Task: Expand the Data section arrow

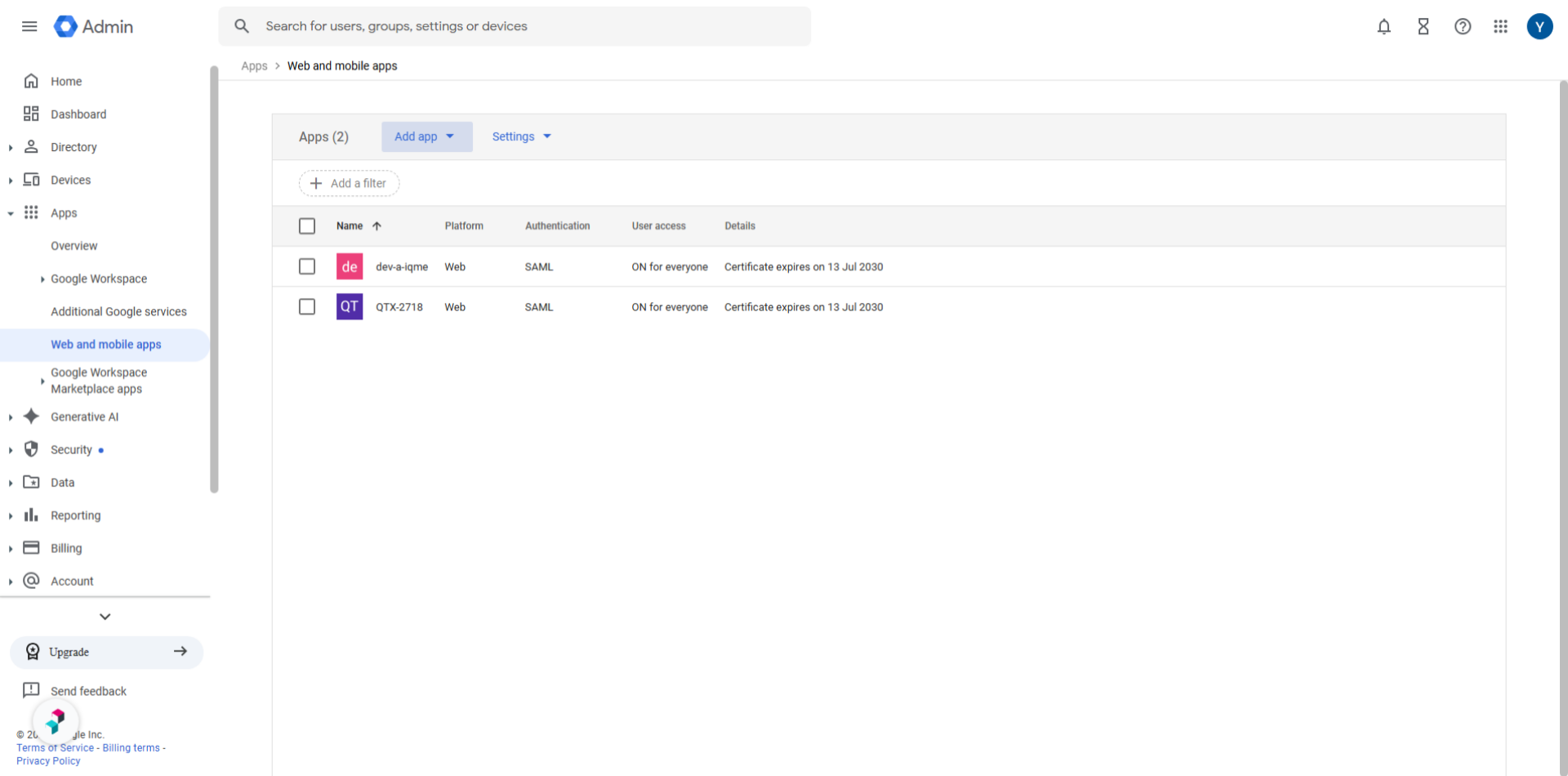Action: click(11, 483)
